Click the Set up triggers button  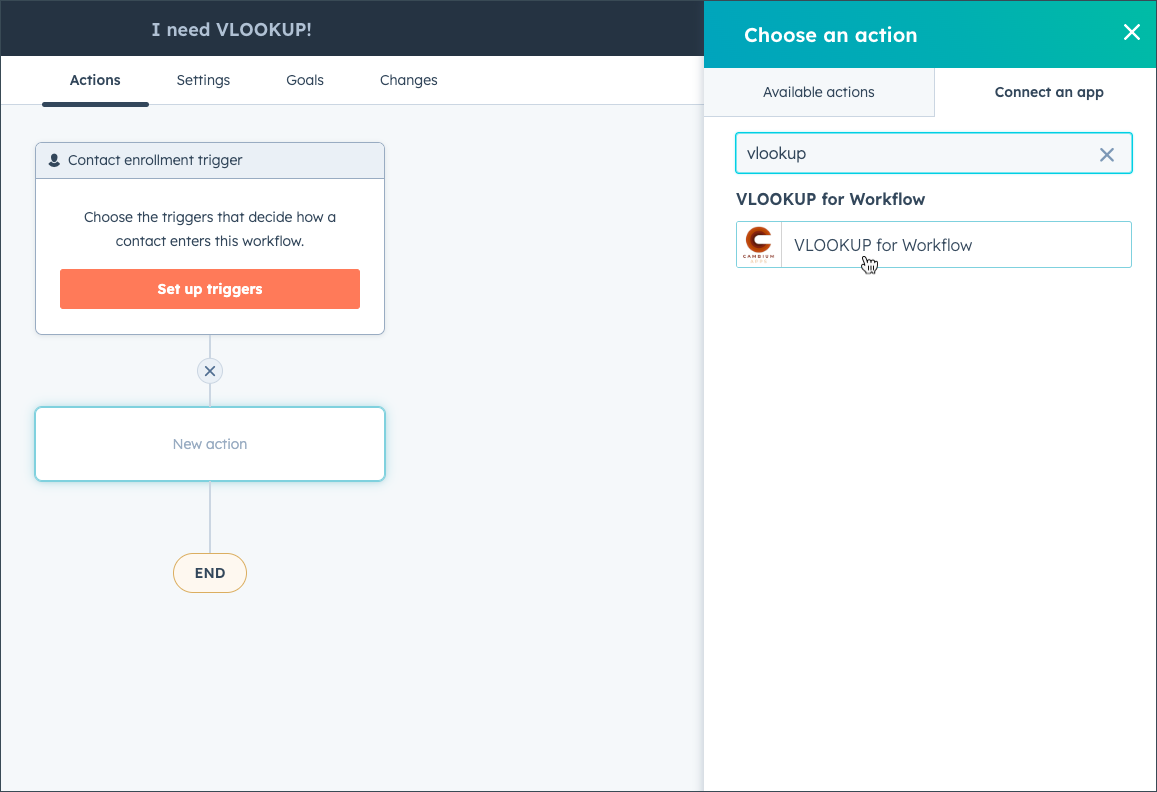coord(210,289)
